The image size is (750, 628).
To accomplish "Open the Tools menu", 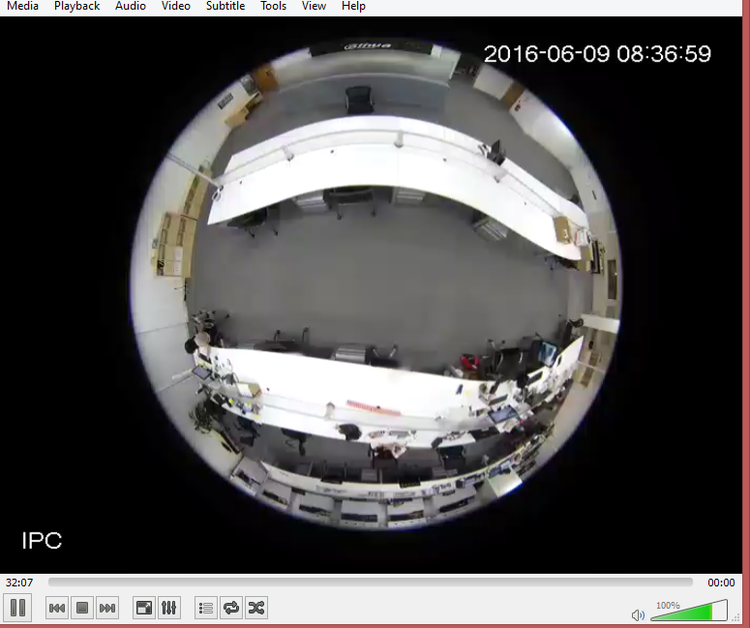I will pos(273,6).
